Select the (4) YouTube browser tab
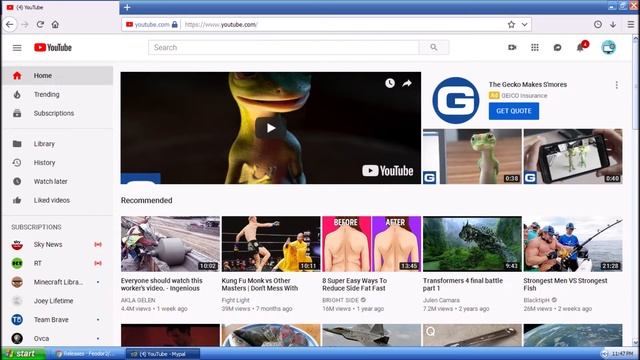Screen dimensions: 640x360 click(61, 7)
